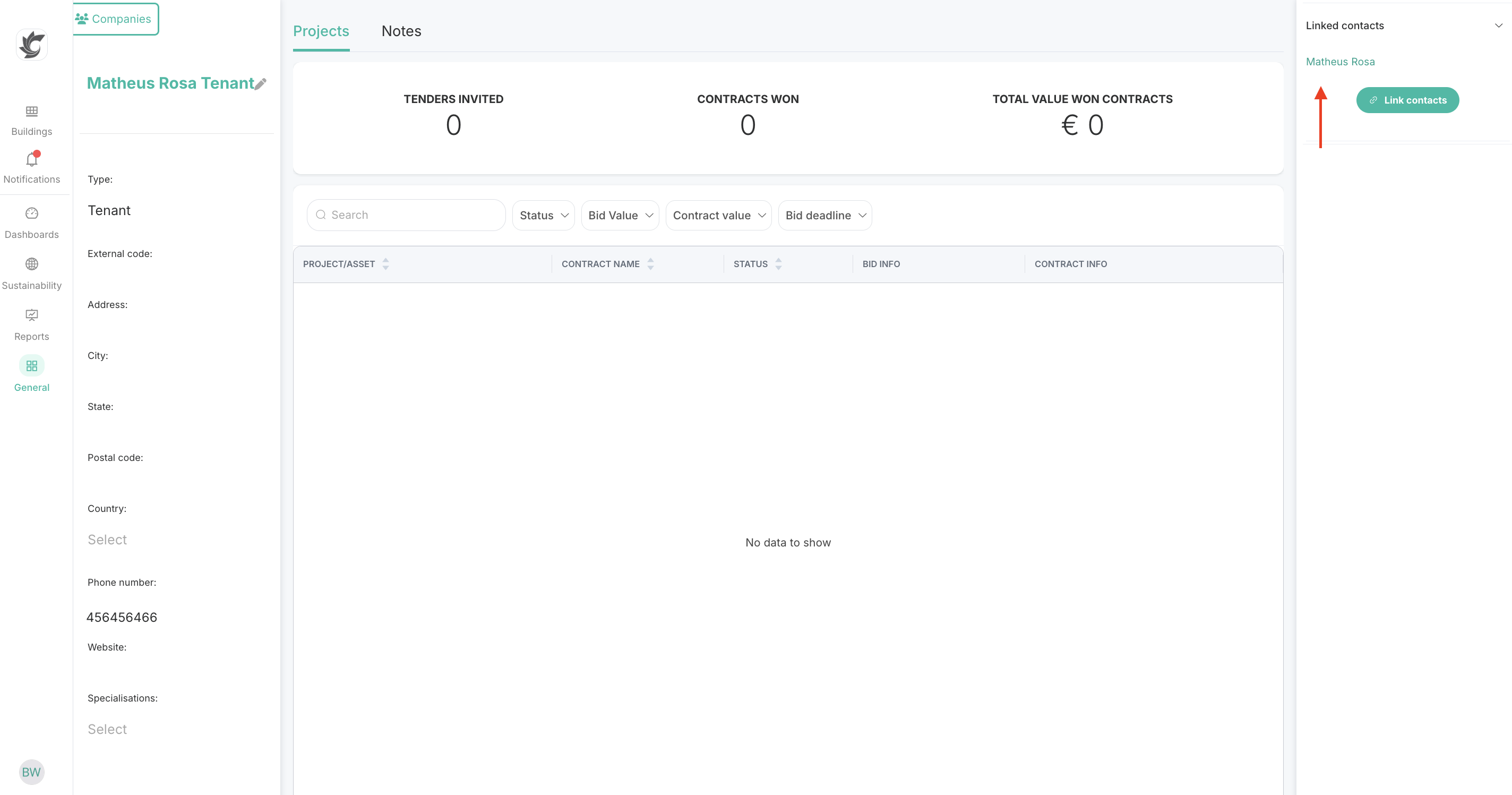Open linked contact Matheus Rosa

point(1340,62)
